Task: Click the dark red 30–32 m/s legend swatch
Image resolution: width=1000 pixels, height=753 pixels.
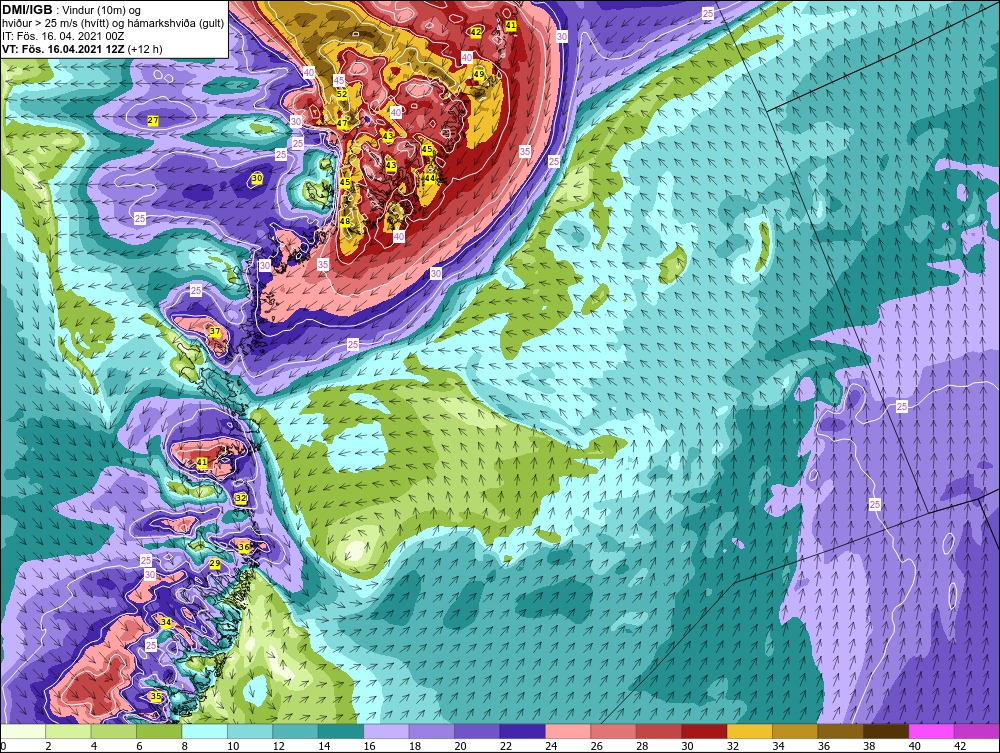Action: pos(704,731)
